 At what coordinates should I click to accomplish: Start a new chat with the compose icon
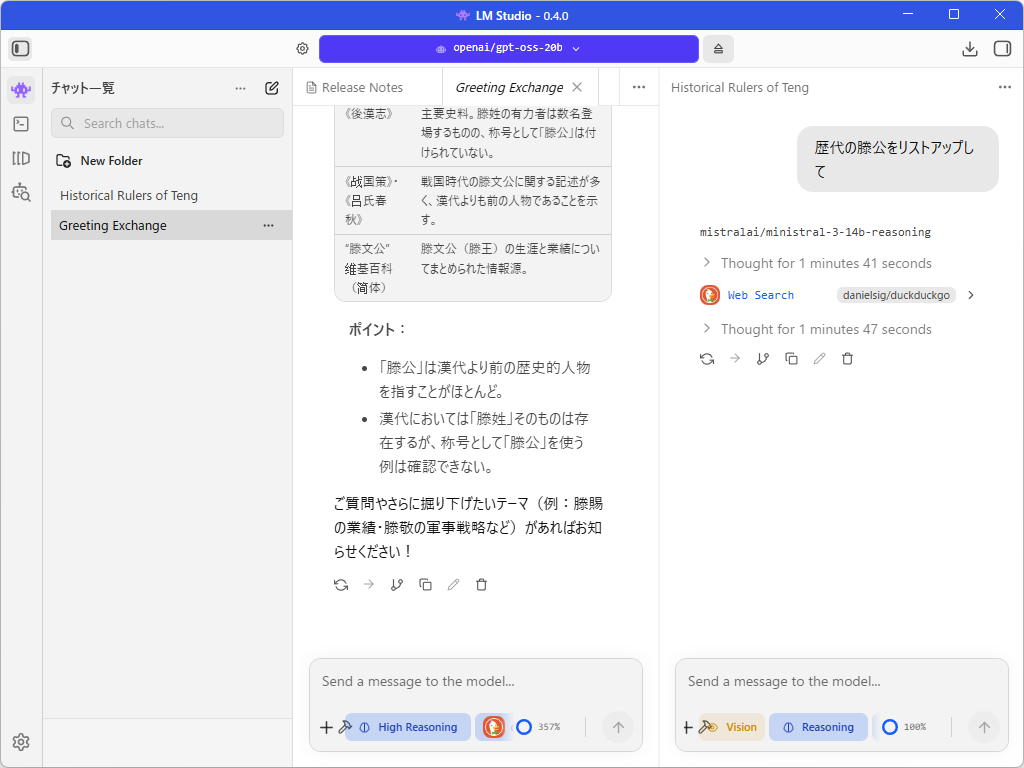270,88
